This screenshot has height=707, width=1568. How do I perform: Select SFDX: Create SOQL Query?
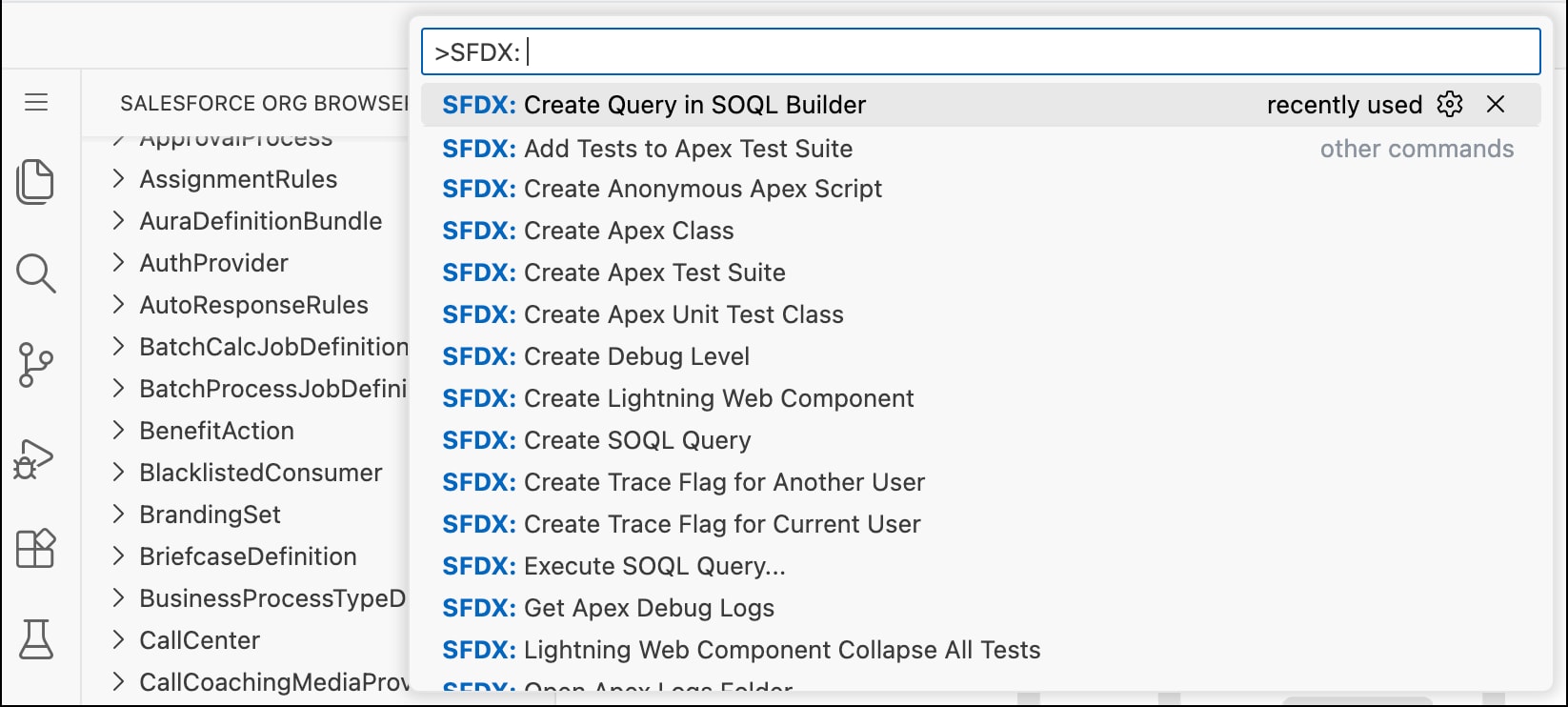(980, 440)
